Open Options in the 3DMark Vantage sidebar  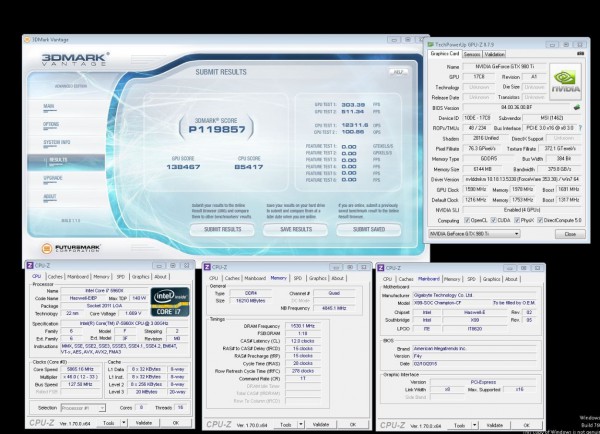tap(51, 124)
